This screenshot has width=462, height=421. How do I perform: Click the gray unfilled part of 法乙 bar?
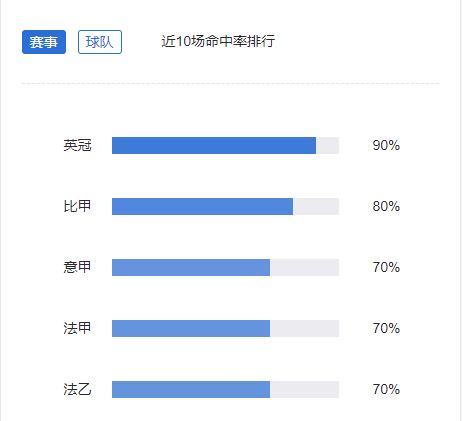coord(305,389)
